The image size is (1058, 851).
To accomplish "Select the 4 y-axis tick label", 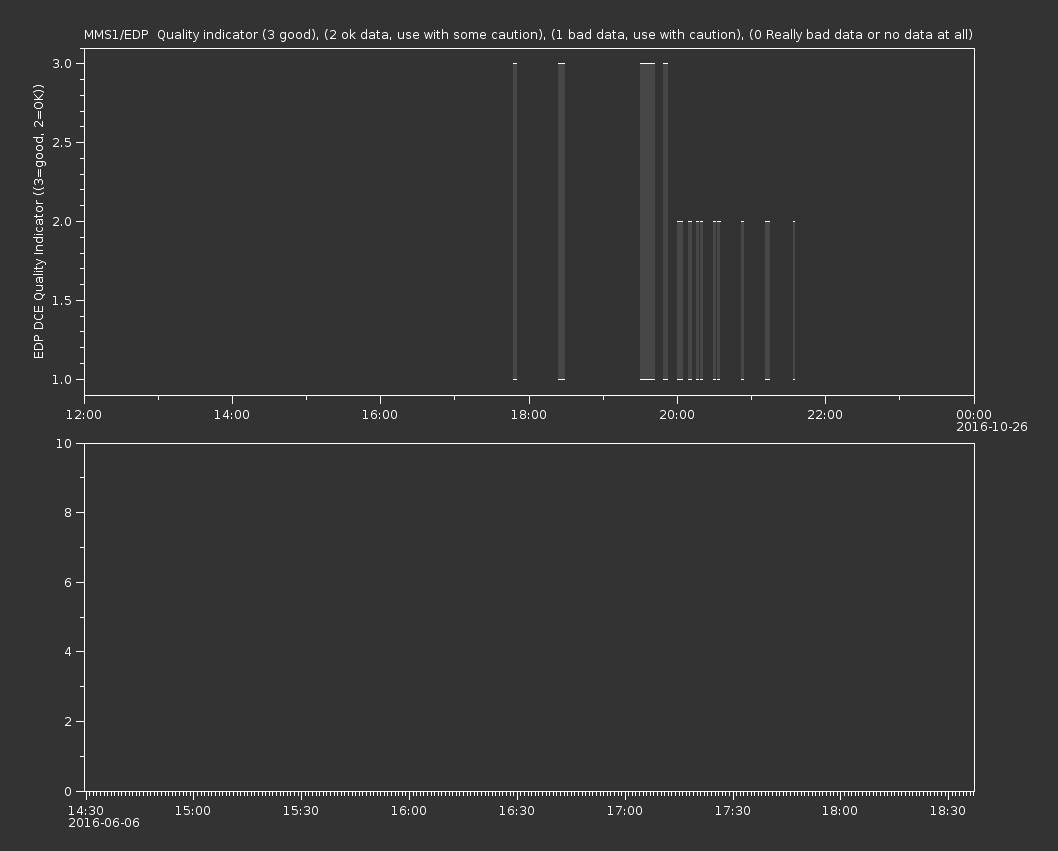I will pyautogui.click(x=68, y=652).
